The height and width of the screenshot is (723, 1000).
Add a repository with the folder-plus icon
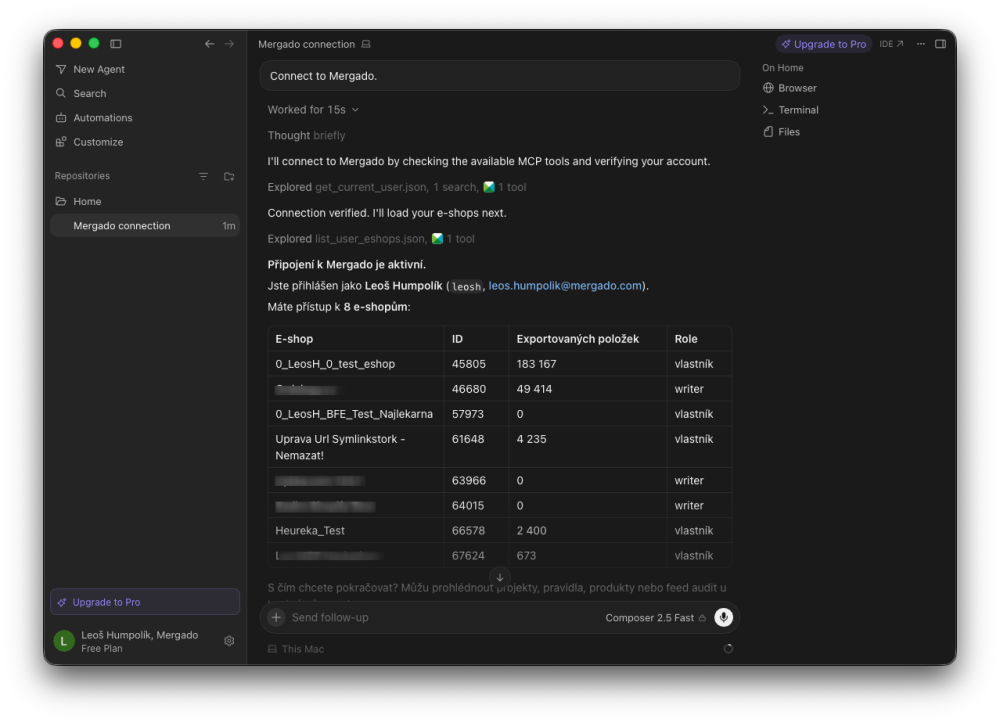229,176
